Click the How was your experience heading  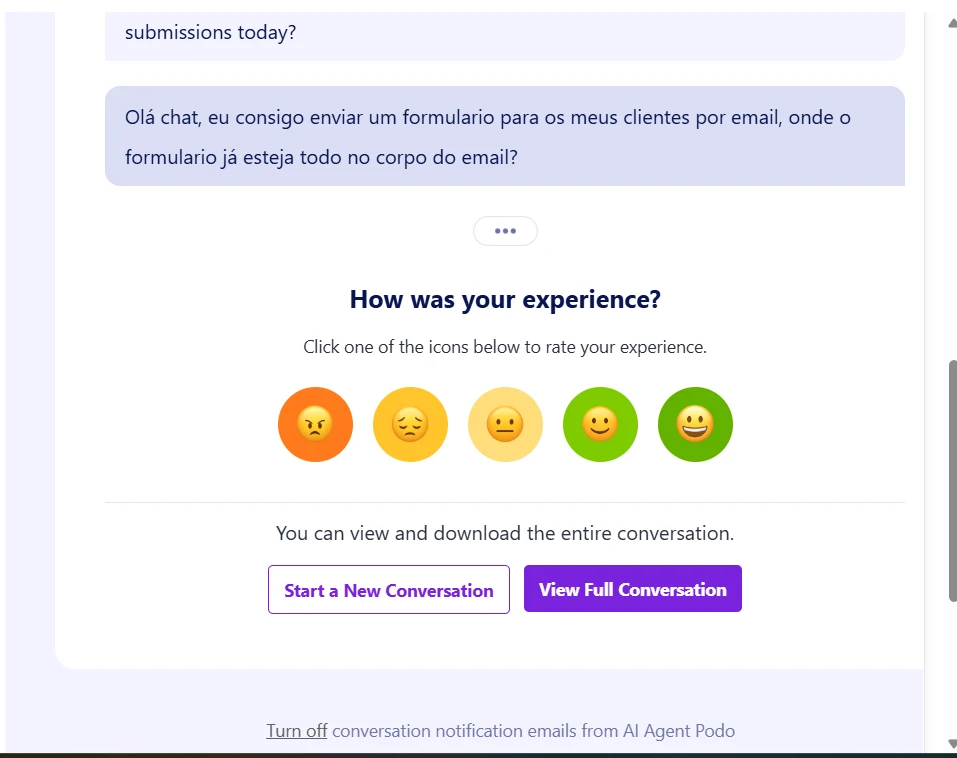point(505,299)
